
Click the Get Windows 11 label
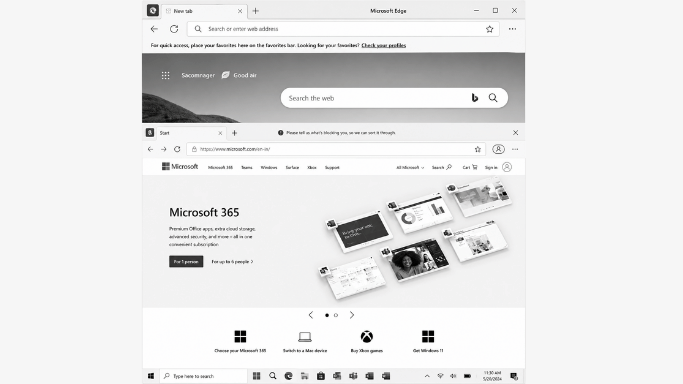(x=428, y=350)
